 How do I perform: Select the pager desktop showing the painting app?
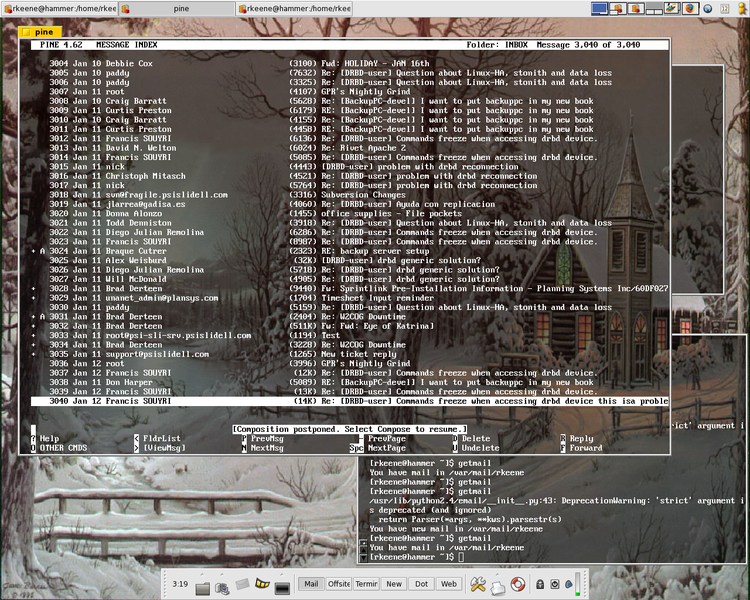coord(672,8)
